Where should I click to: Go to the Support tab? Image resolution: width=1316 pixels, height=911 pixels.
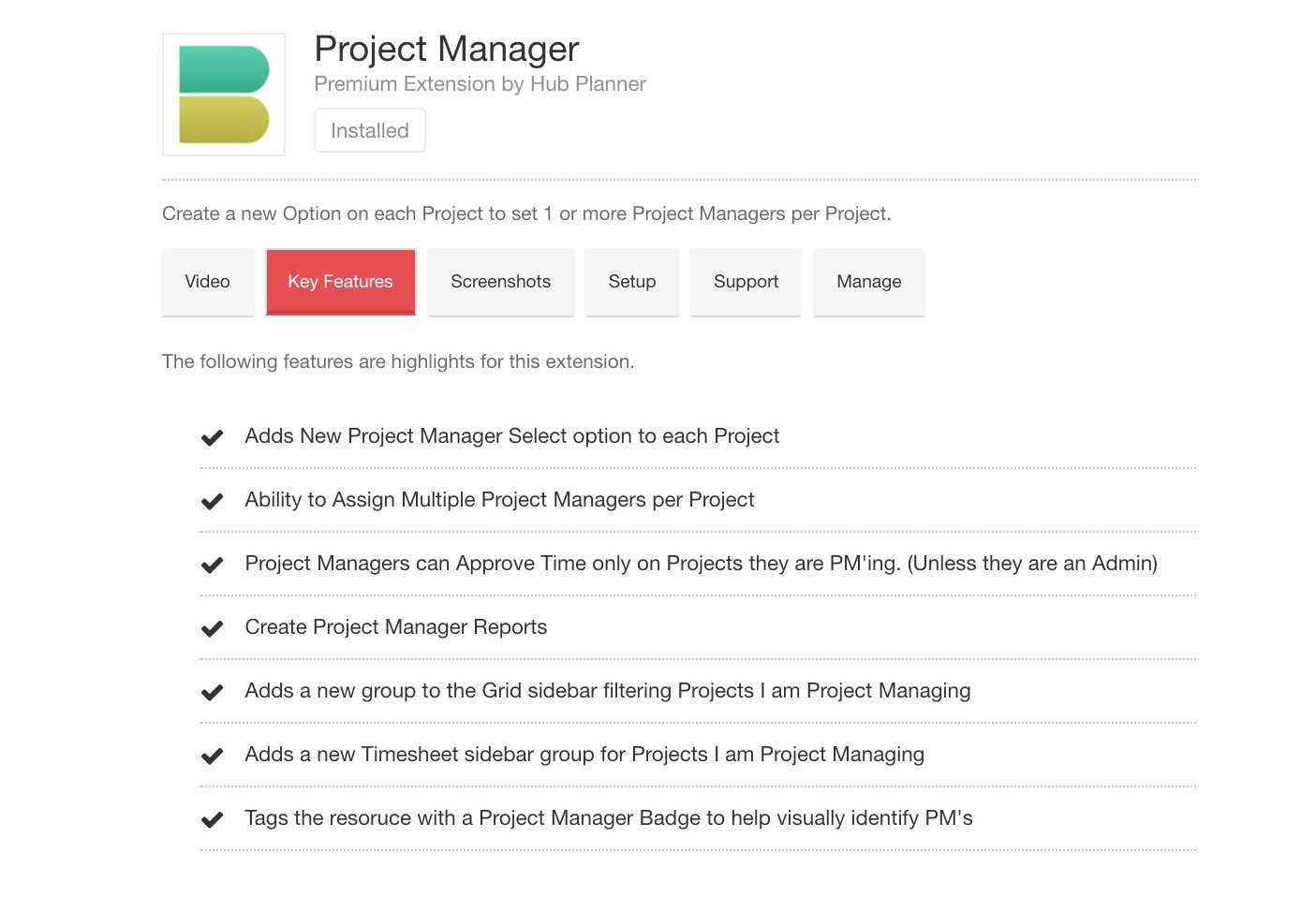click(x=746, y=282)
